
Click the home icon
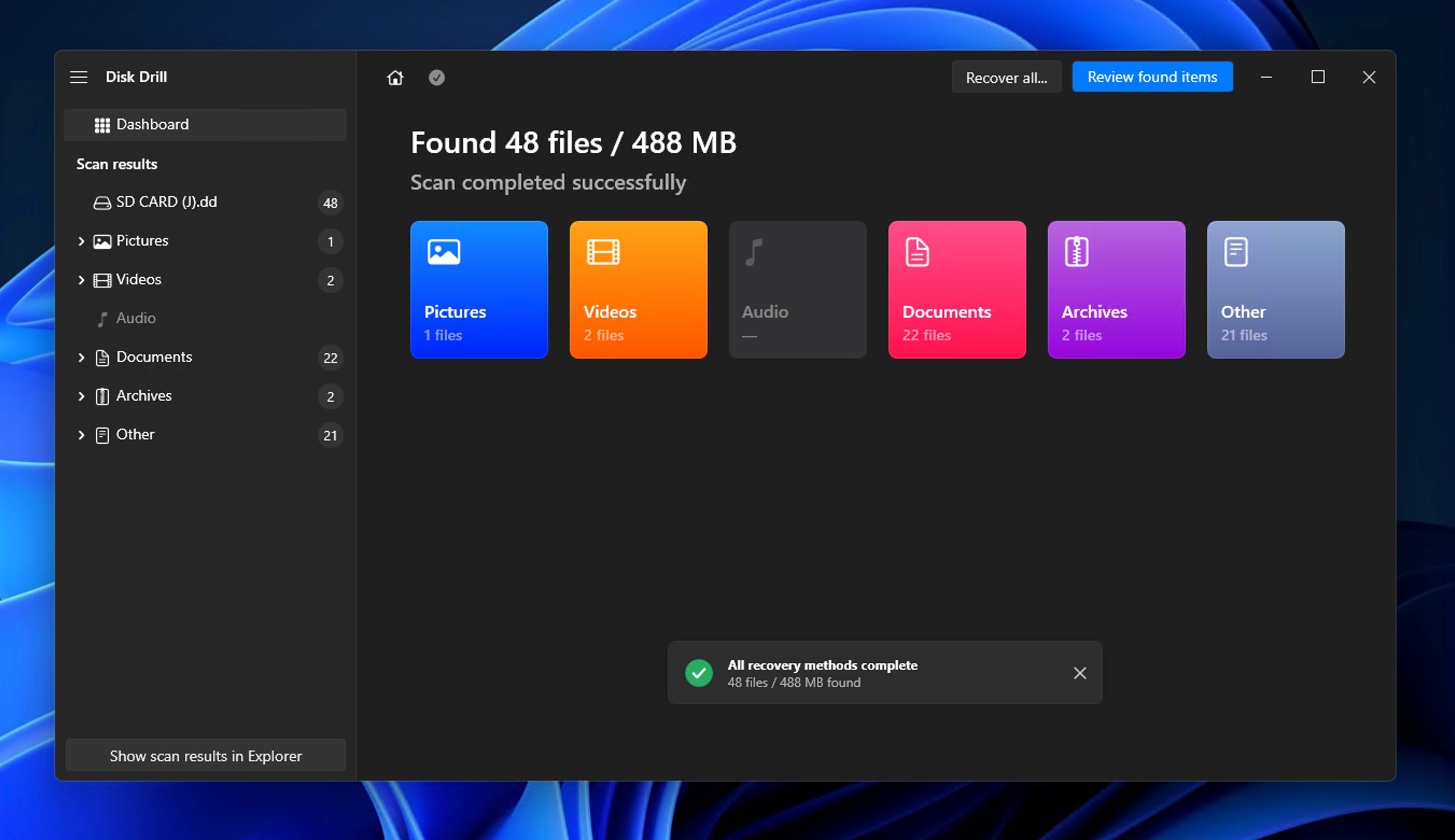click(x=395, y=78)
